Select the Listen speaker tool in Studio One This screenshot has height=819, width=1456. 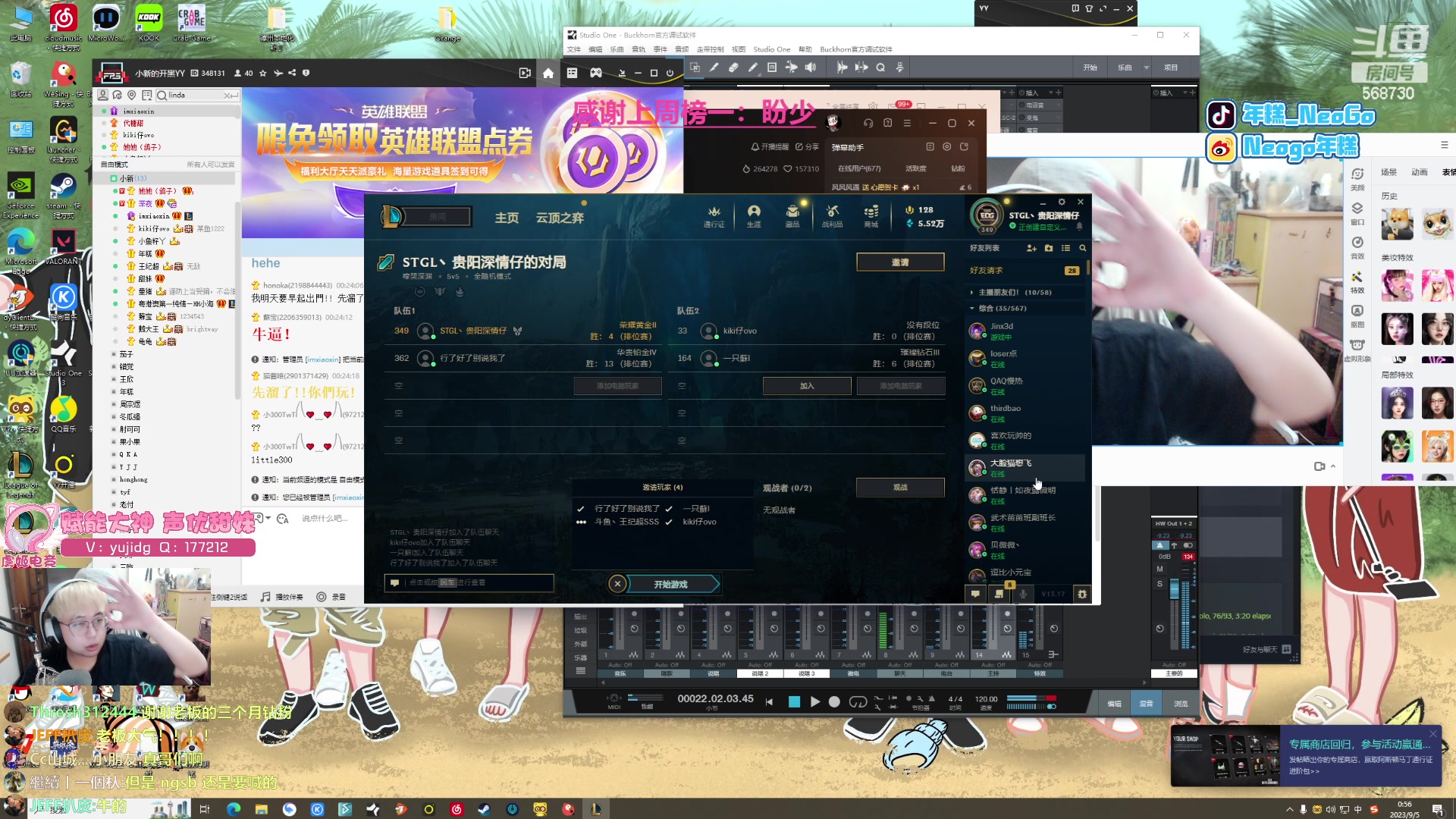[811, 67]
